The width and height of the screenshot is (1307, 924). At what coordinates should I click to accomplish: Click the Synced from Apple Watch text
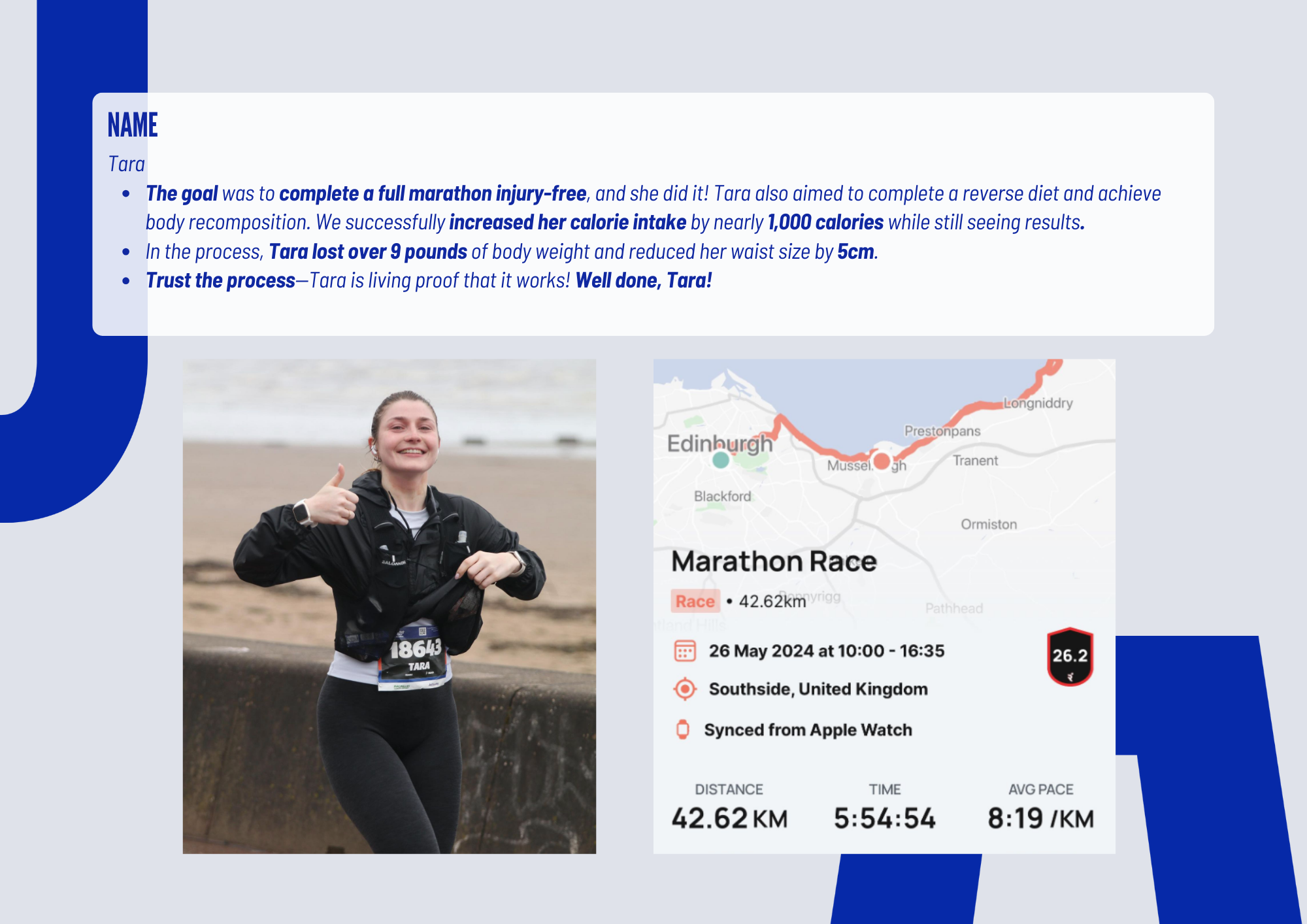808,730
